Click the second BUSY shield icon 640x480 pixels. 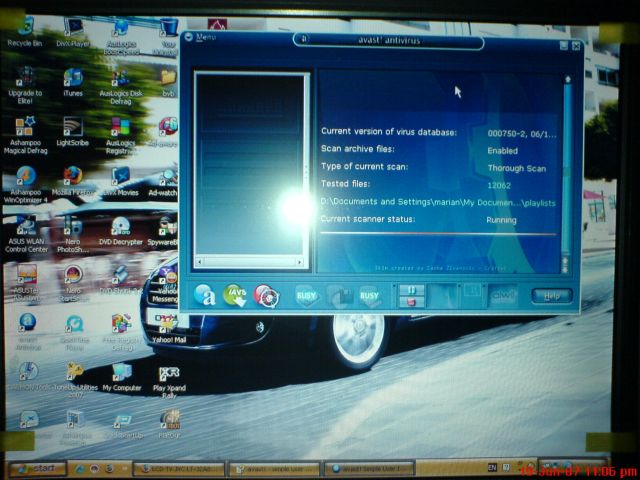[369, 296]
